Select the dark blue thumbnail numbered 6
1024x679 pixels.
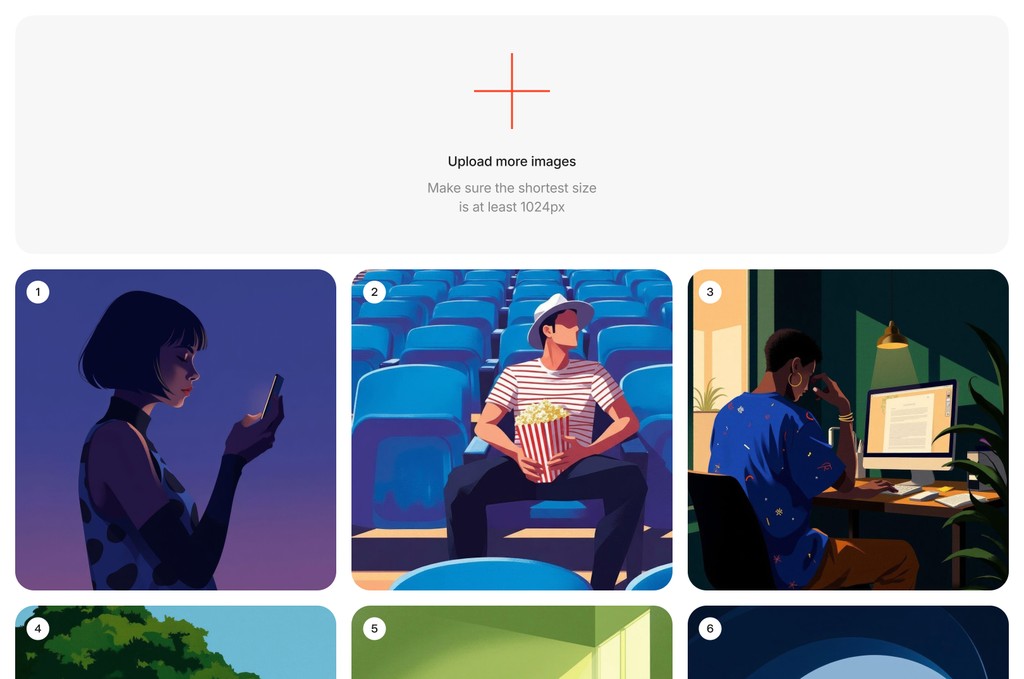click(x=848, y=642)
